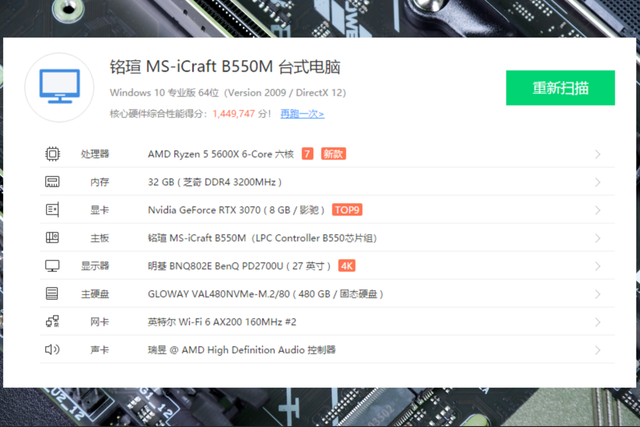This screenshot has height=427, width=640.
Task: Click the 重新扫描 green button
Action: (560, 88)
